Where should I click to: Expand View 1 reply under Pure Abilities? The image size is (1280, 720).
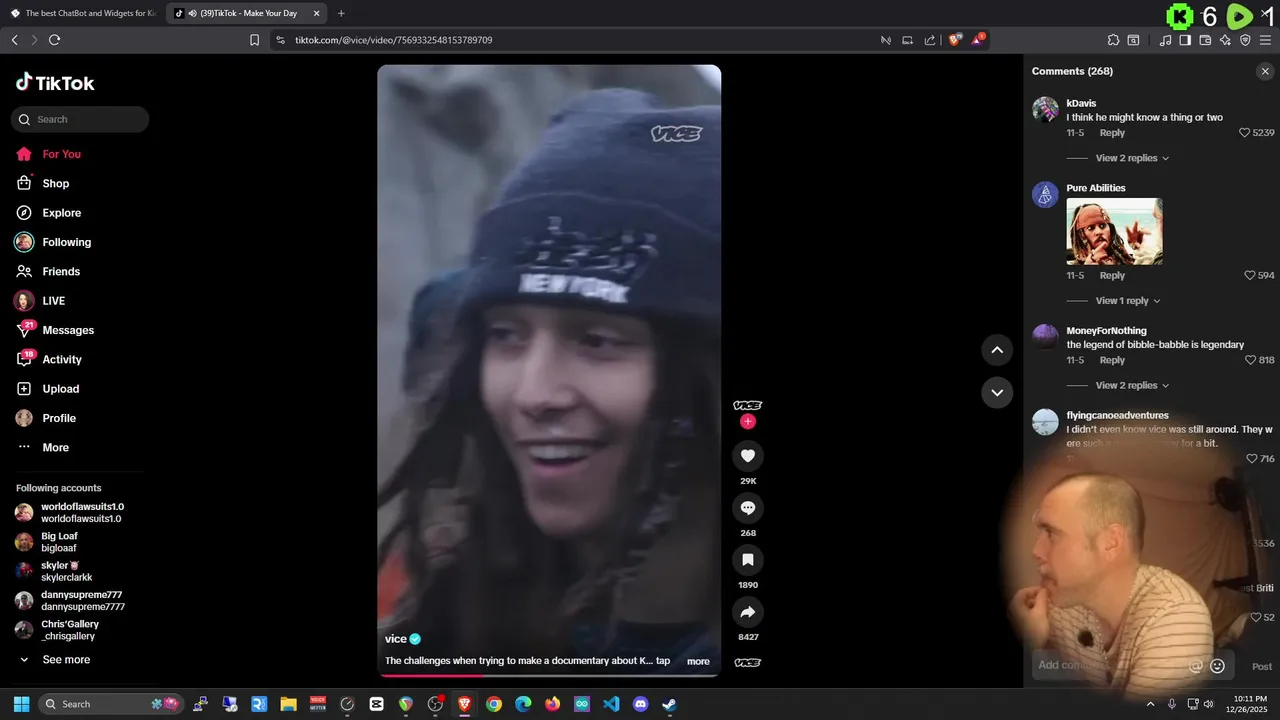[x=1128, y=301]
